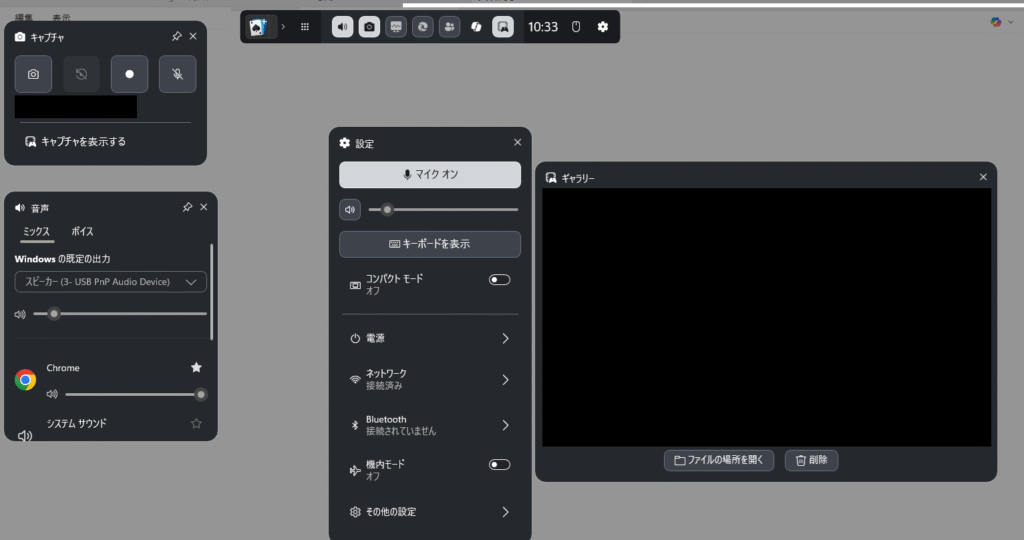The image size is (1024, 540).
Task: Start recording with the record button
Action: click(x=129, y=74)
